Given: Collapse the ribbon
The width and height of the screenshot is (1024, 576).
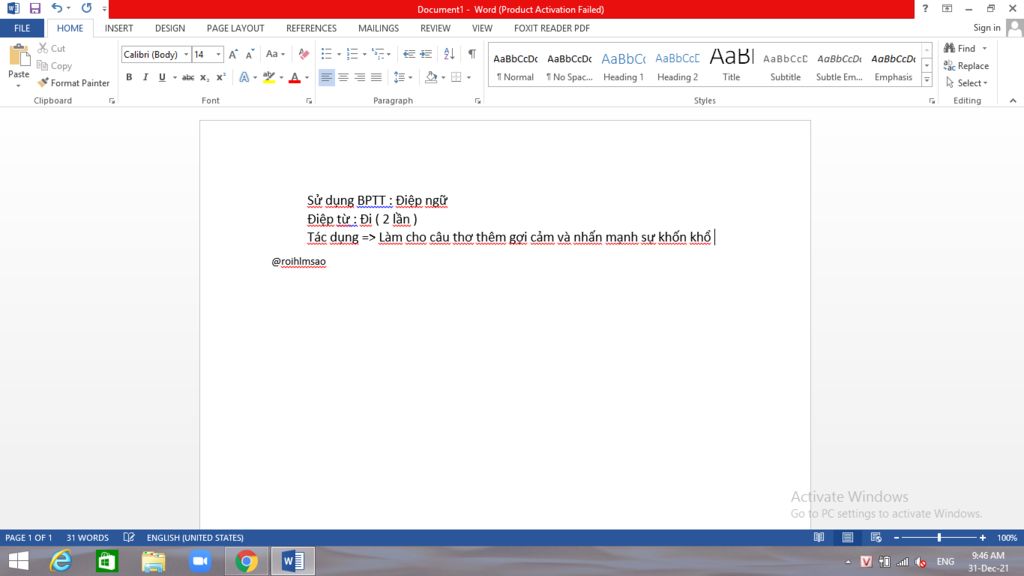Looking at the screenshot, I should click(1013, 101).
